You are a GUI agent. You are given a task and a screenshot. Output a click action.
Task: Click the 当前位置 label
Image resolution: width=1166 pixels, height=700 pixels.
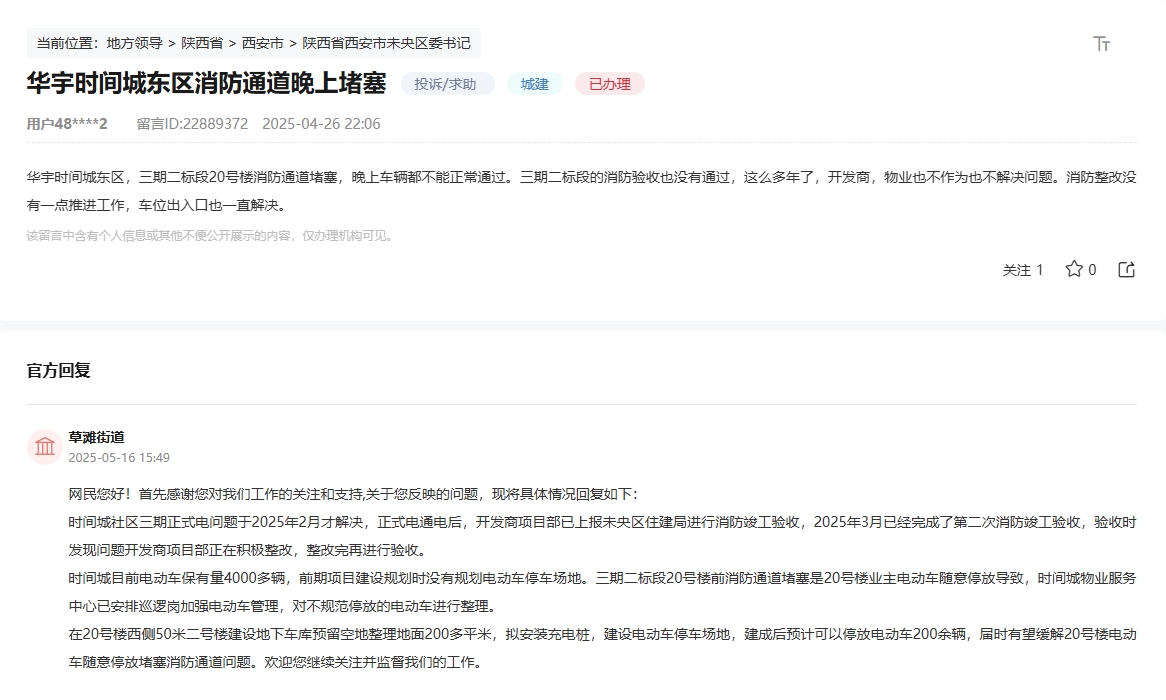[x=68, y=43]
